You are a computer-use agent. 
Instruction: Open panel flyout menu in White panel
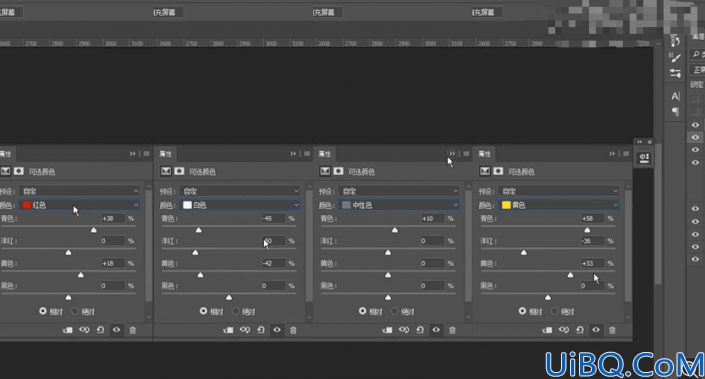pos(307,154)
